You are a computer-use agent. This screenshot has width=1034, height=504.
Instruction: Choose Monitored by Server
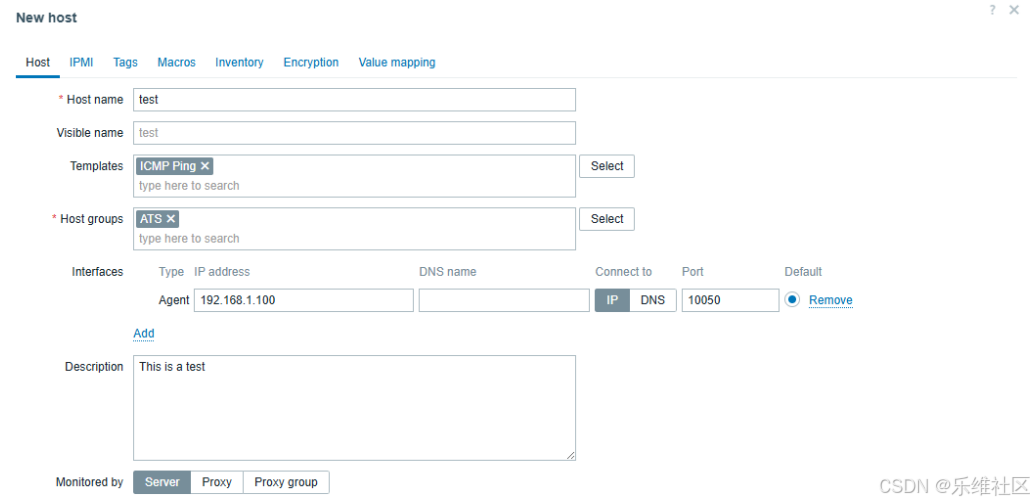click(162, 482)
